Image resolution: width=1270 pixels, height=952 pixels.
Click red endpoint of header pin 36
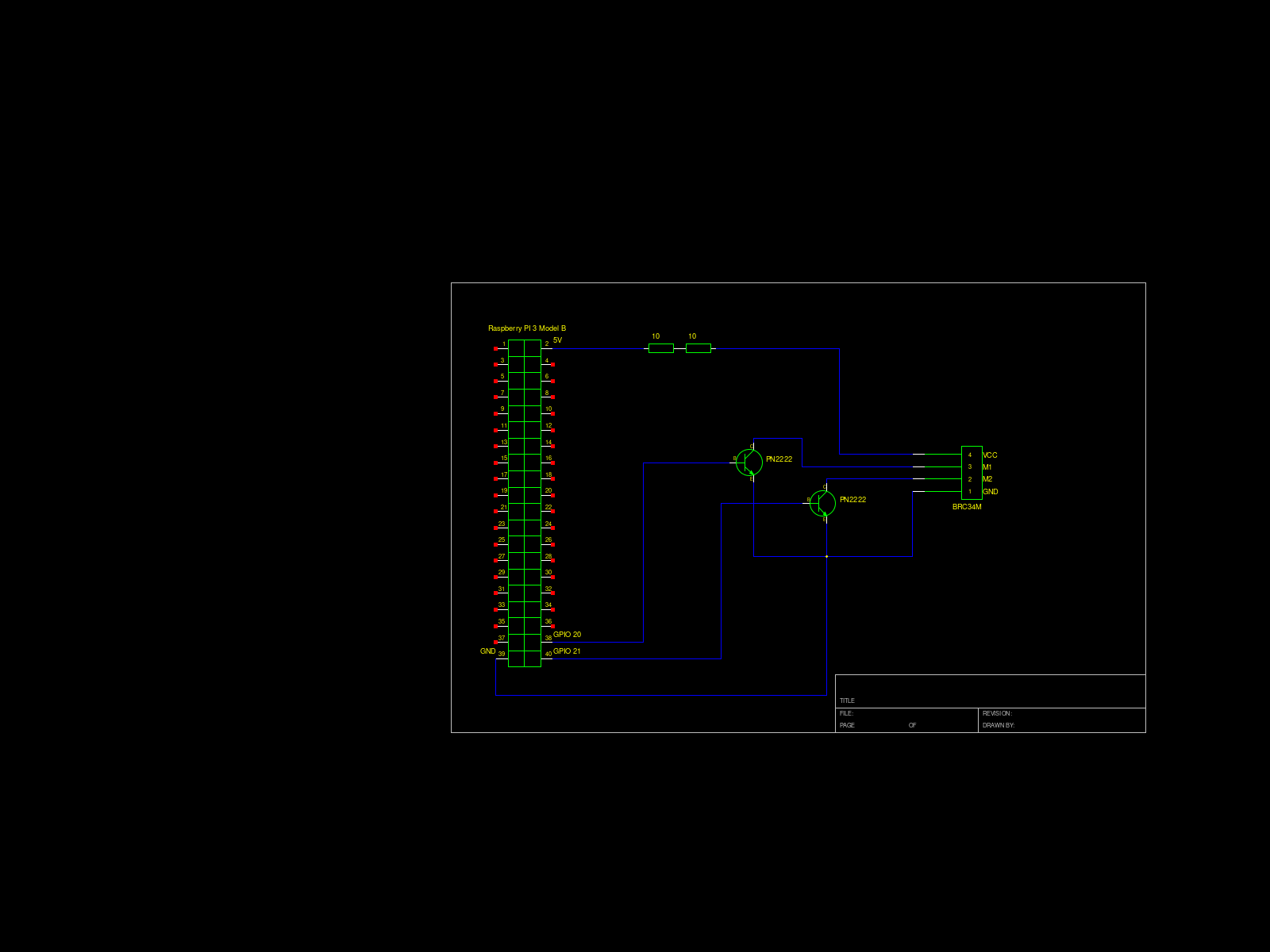click(552, 626)
